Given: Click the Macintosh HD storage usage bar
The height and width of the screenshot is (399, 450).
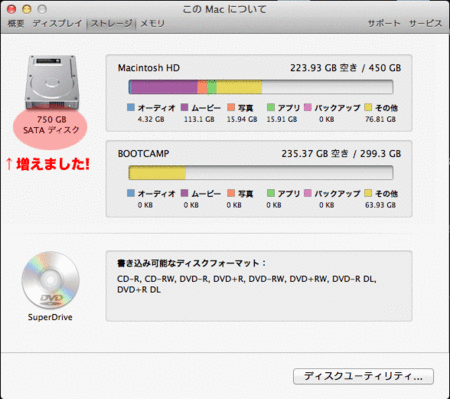Looking at the screenshot, I should [x=261, y=87].
